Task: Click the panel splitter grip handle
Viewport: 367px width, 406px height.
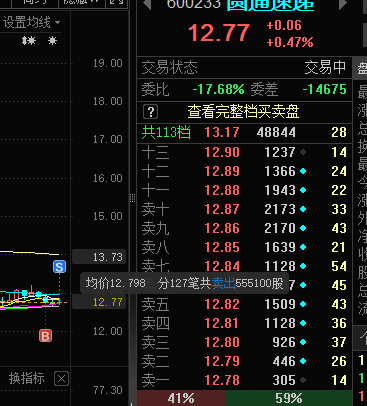Action: click(x=132, y=198)
